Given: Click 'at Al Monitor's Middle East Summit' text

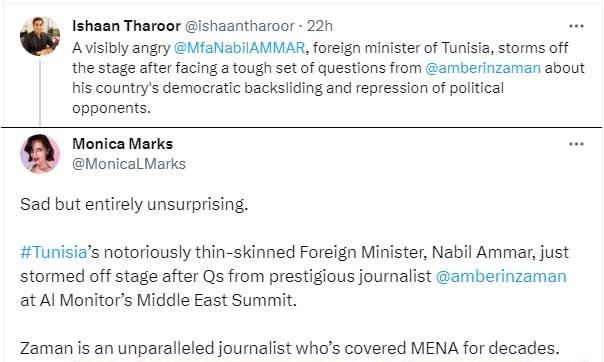Looking at the screenshot, I should (158, 300).
